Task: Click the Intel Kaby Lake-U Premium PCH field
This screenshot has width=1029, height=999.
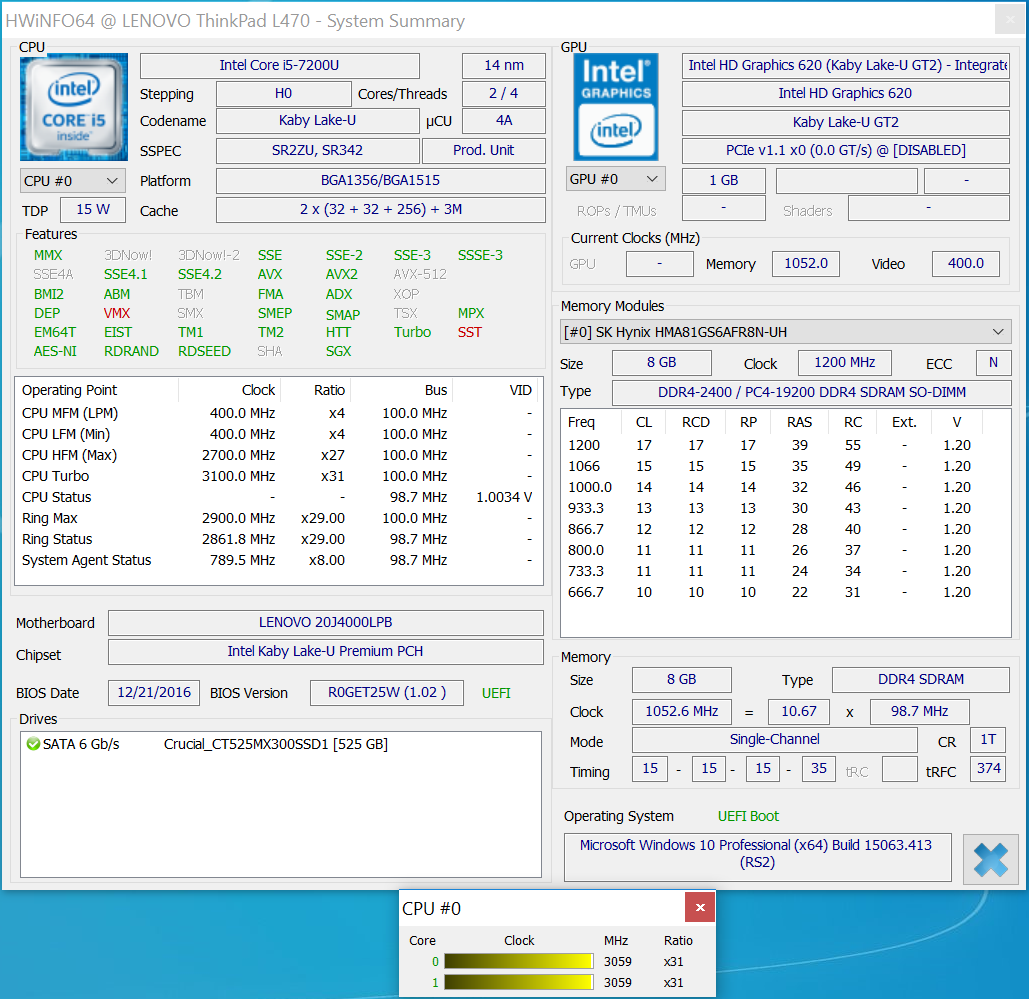Action: pos(326,652)
